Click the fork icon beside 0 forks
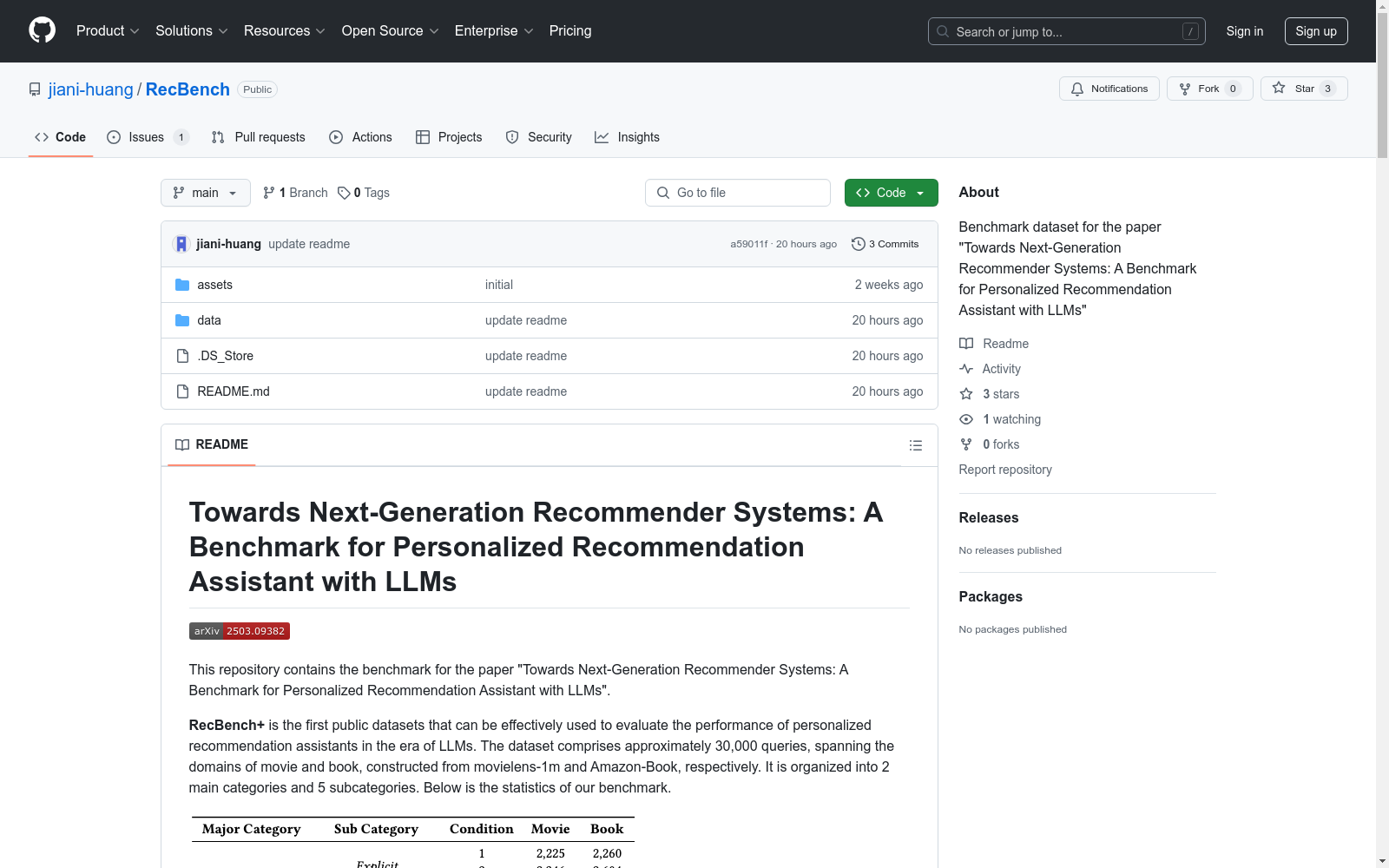 966,444
